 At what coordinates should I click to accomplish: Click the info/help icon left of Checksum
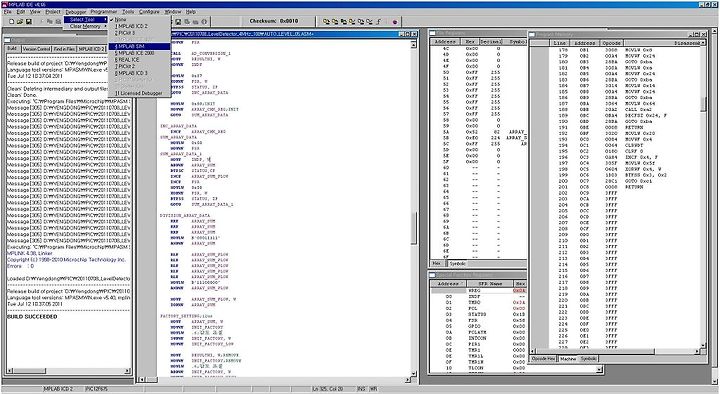[204, 22]
